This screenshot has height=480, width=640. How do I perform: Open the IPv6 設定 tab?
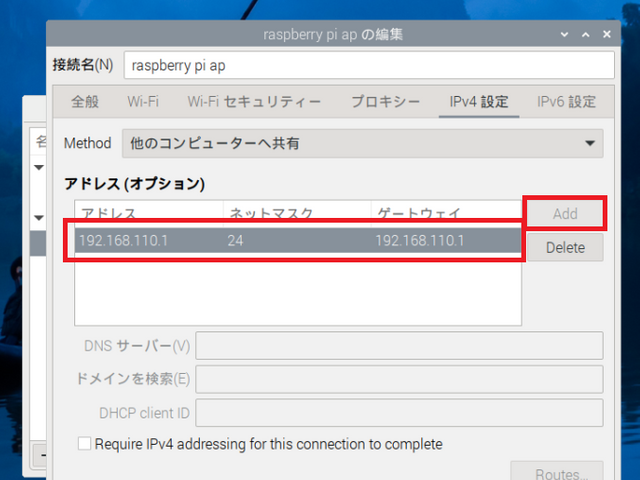click(567, 102)
